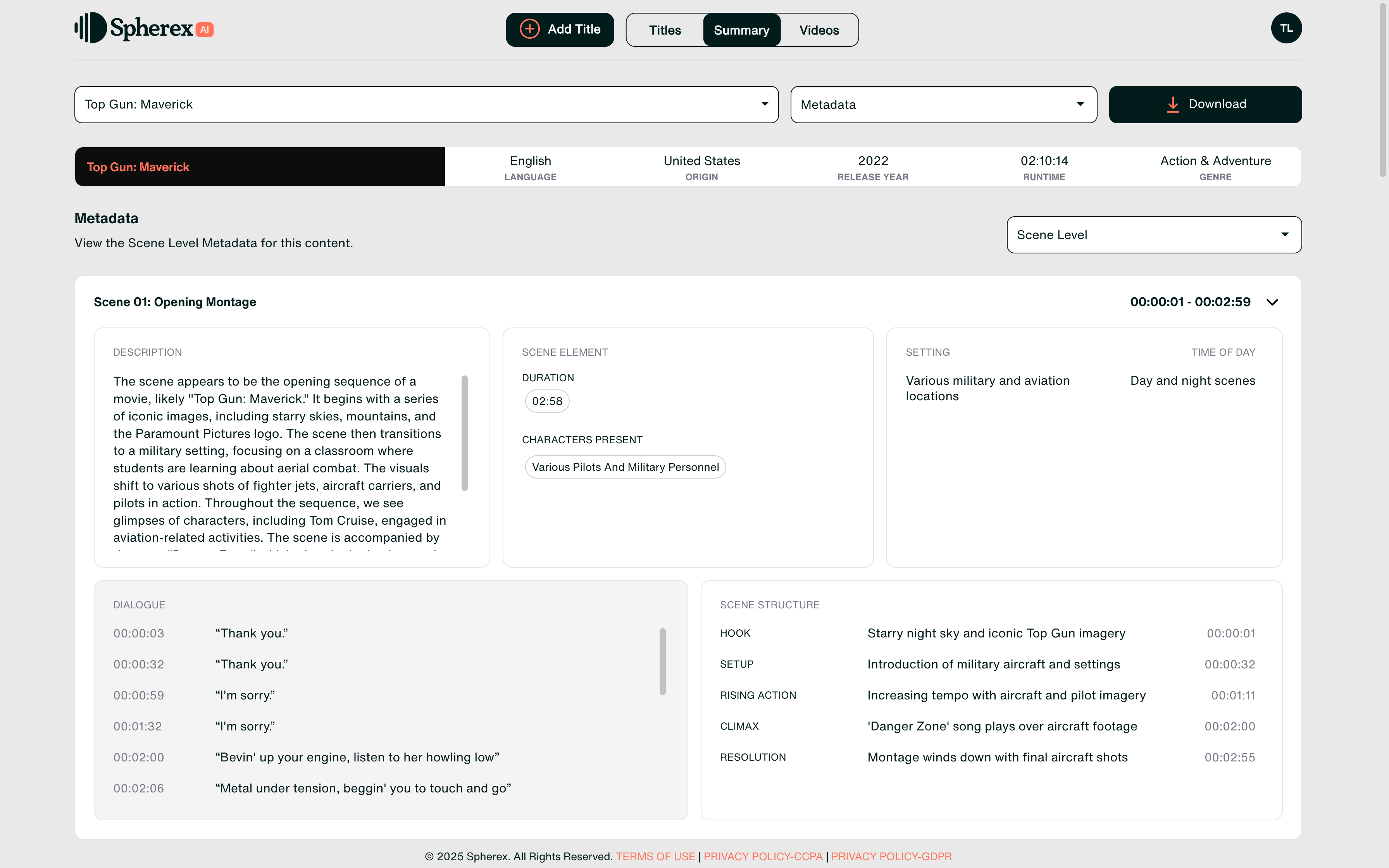Click the "I'm sorry." line at 00:00:59

pos(245,695)
